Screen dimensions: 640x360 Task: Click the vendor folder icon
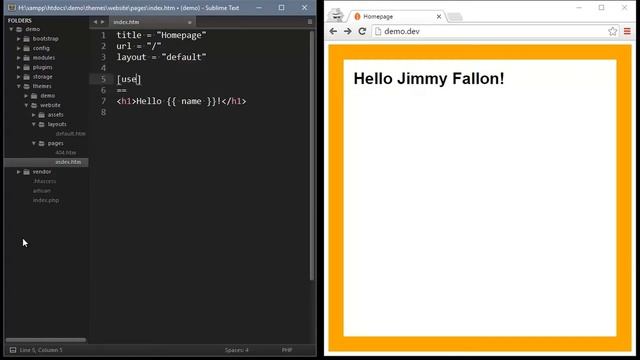pos(27,172)
